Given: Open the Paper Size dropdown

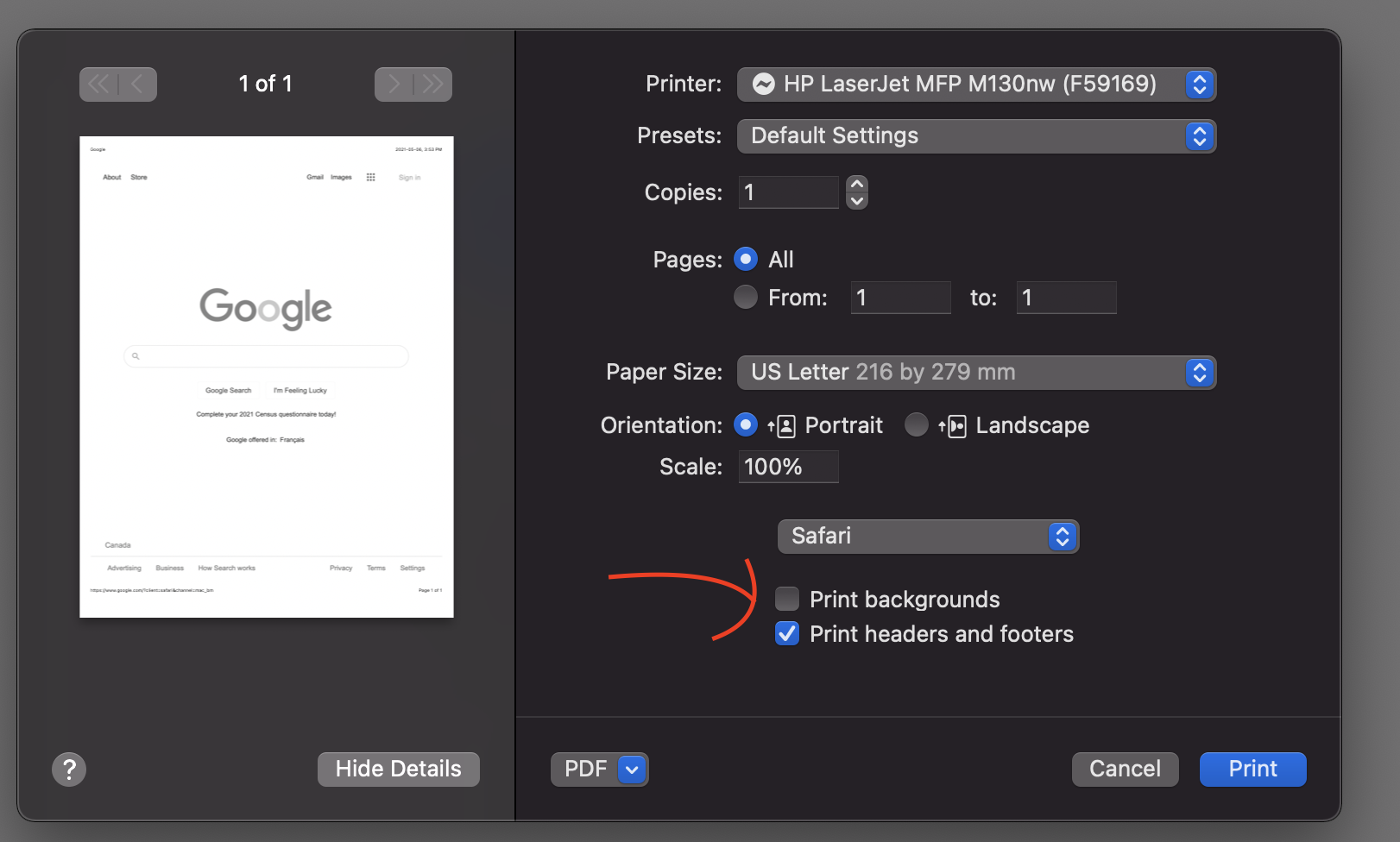Looking at the screenshot, I should tap(976, 373).
